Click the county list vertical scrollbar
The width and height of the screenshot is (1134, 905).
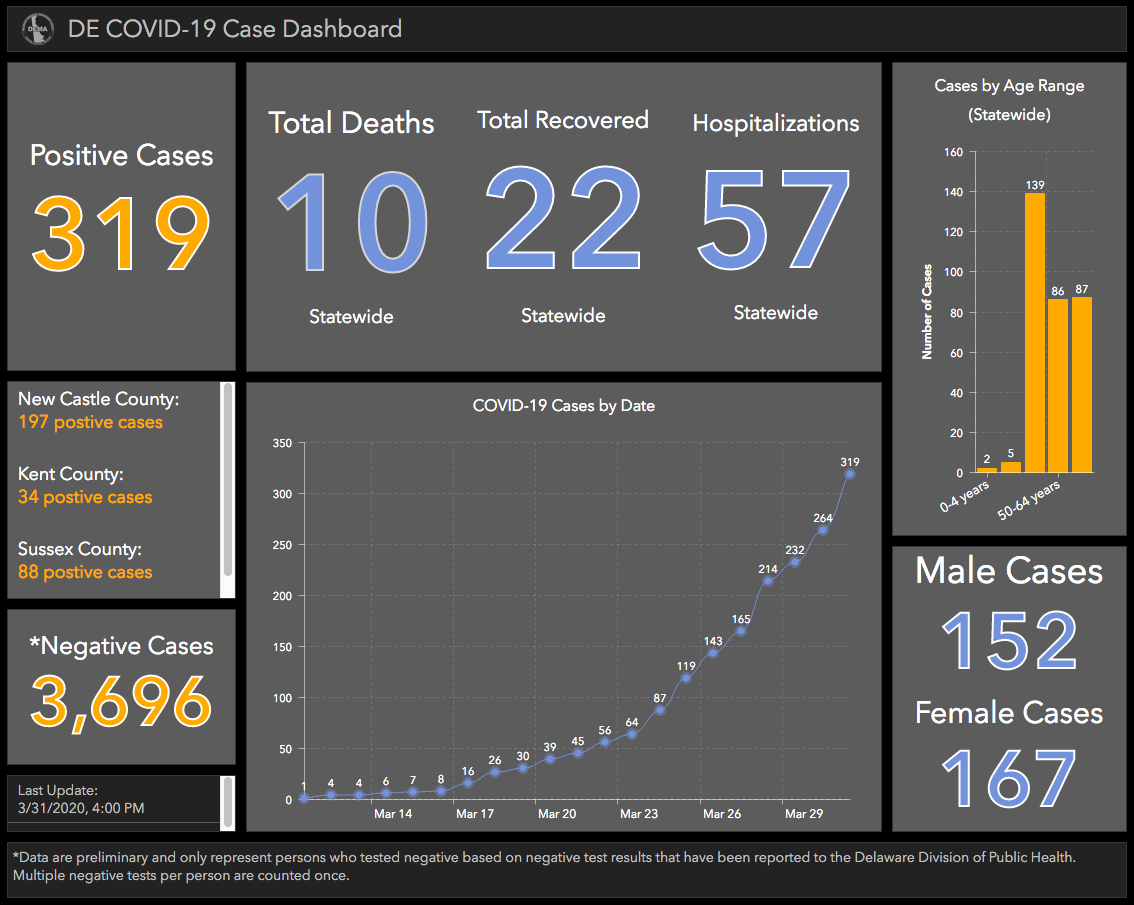(x=228, y=480)
